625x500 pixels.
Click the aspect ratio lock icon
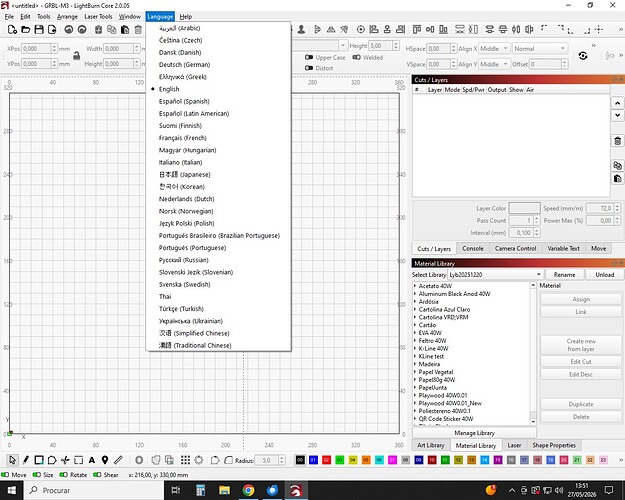click(77, 56)
